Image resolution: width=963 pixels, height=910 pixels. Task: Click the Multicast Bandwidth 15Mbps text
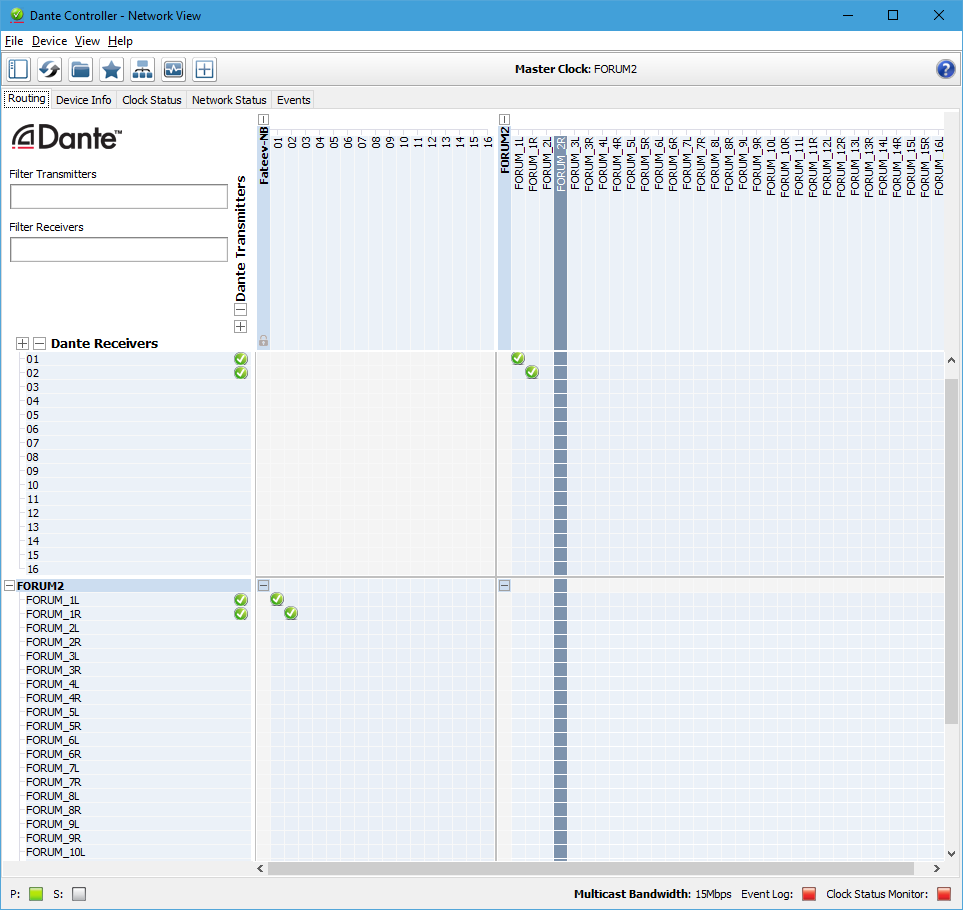point(652,894)
